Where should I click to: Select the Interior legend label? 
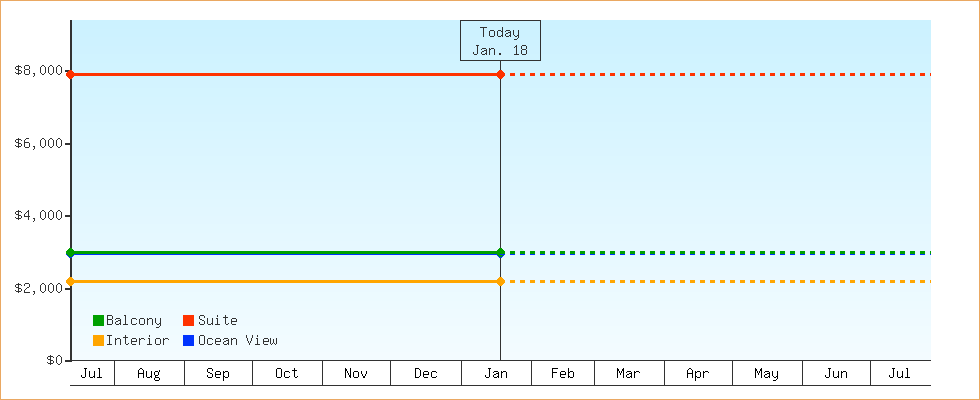[x=137, y=341]
